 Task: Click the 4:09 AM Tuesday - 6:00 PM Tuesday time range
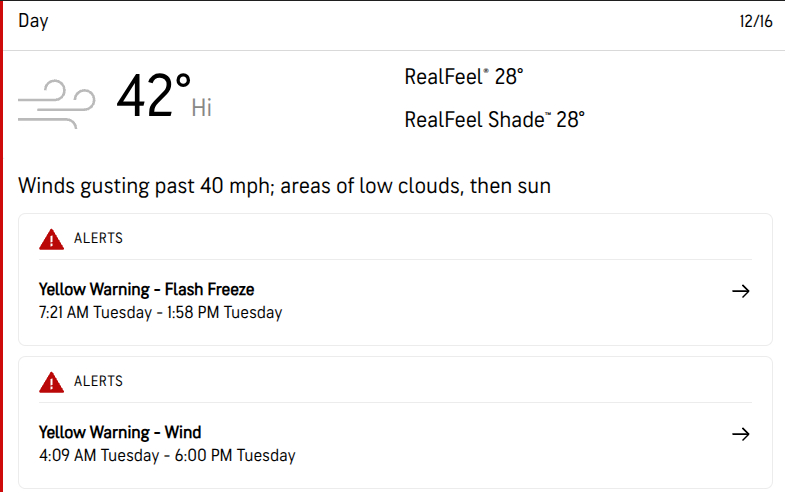point(167,456)
